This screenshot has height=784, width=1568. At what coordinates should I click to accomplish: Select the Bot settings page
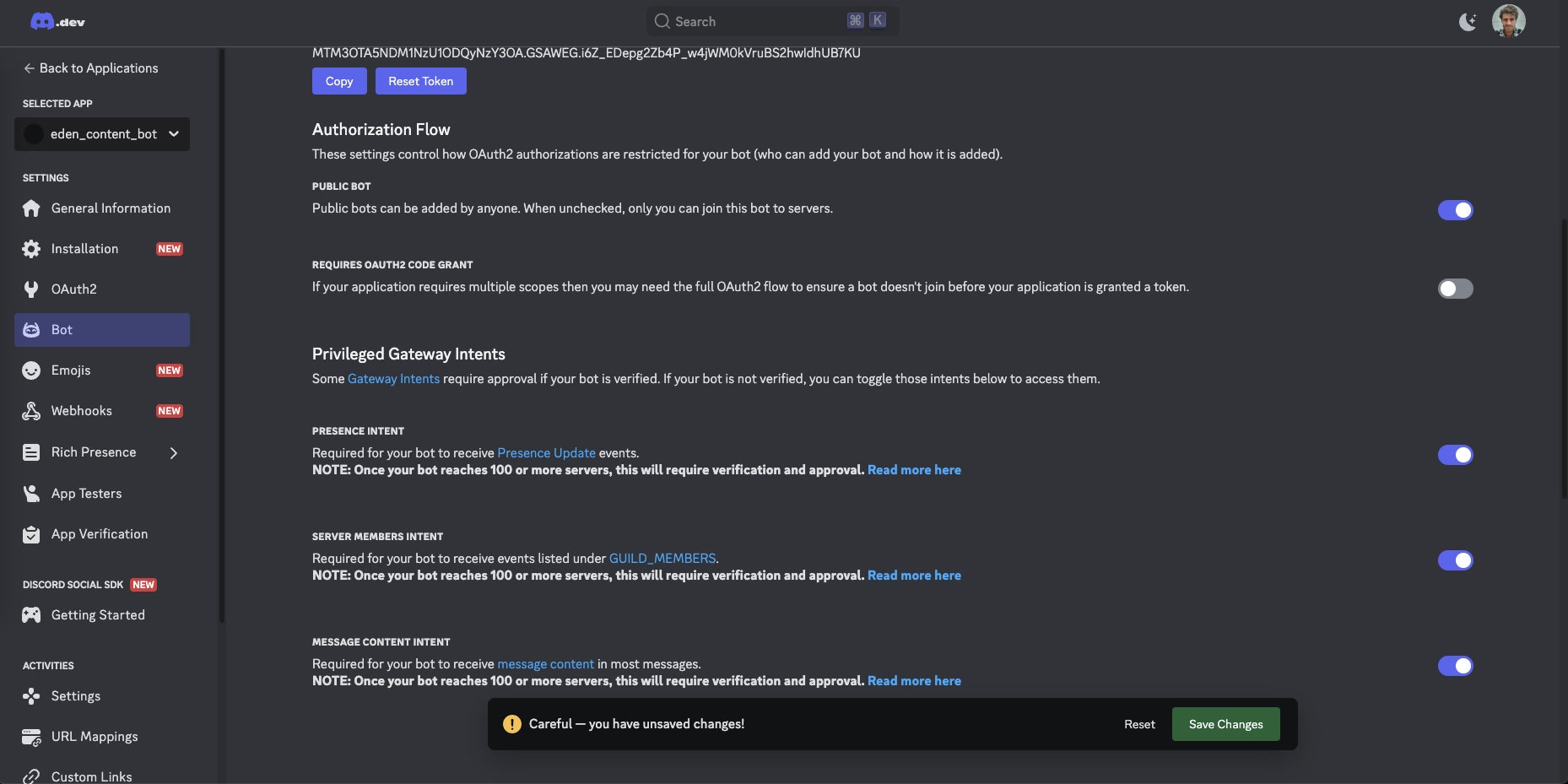(x=102, y=330)
